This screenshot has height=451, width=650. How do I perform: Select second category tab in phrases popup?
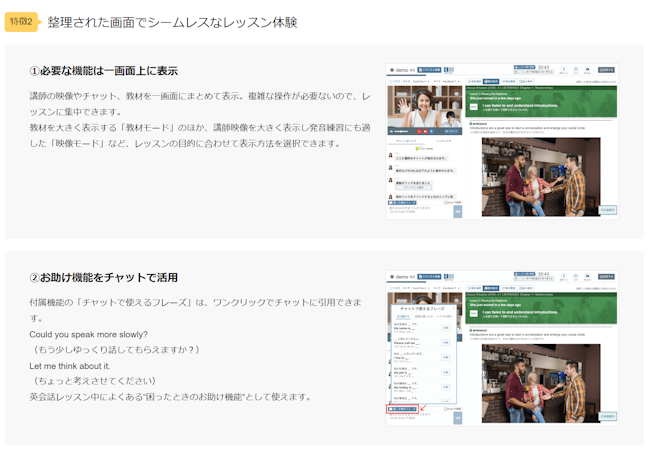pyautogui.click(x=424, y=316)
